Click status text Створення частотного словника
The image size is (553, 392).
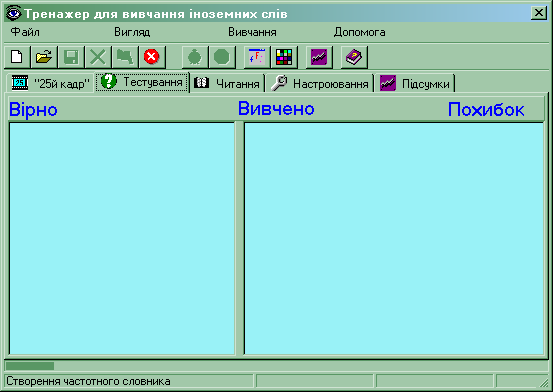click(88, 381)
